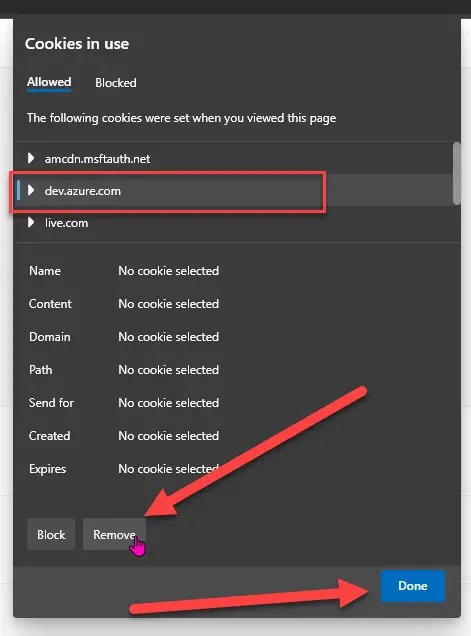Click the Cookies in use heading

[x=77, y=43]
